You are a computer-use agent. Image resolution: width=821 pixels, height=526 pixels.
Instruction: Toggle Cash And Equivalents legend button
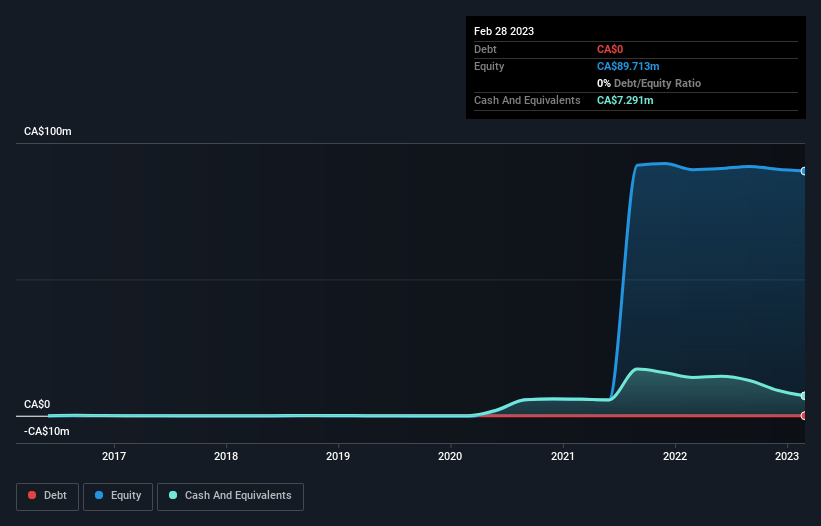pyautogui.click(x=230, y=496)
